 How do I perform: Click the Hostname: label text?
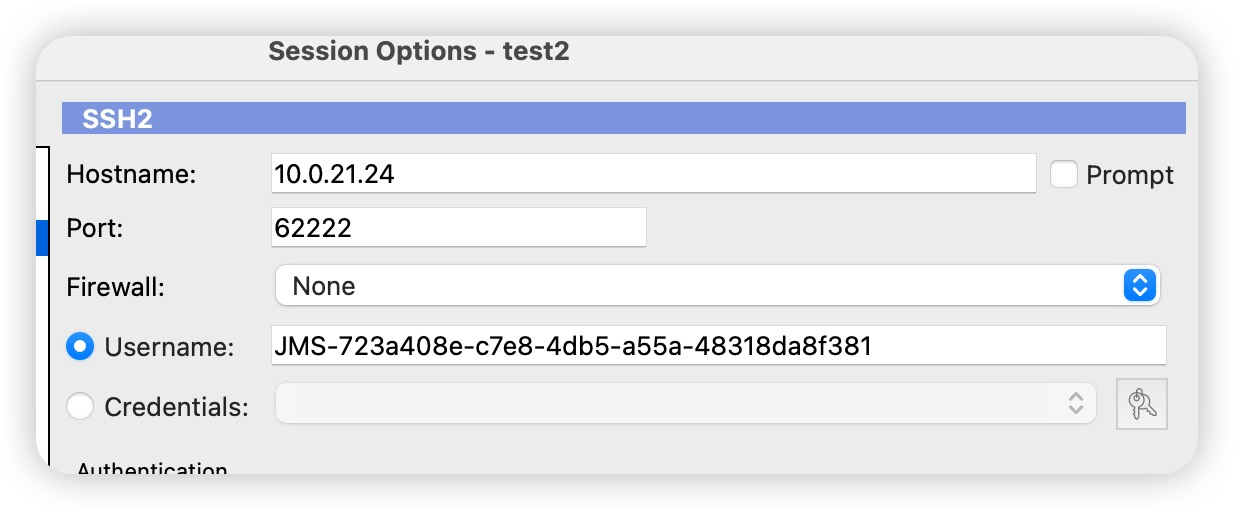131,174
